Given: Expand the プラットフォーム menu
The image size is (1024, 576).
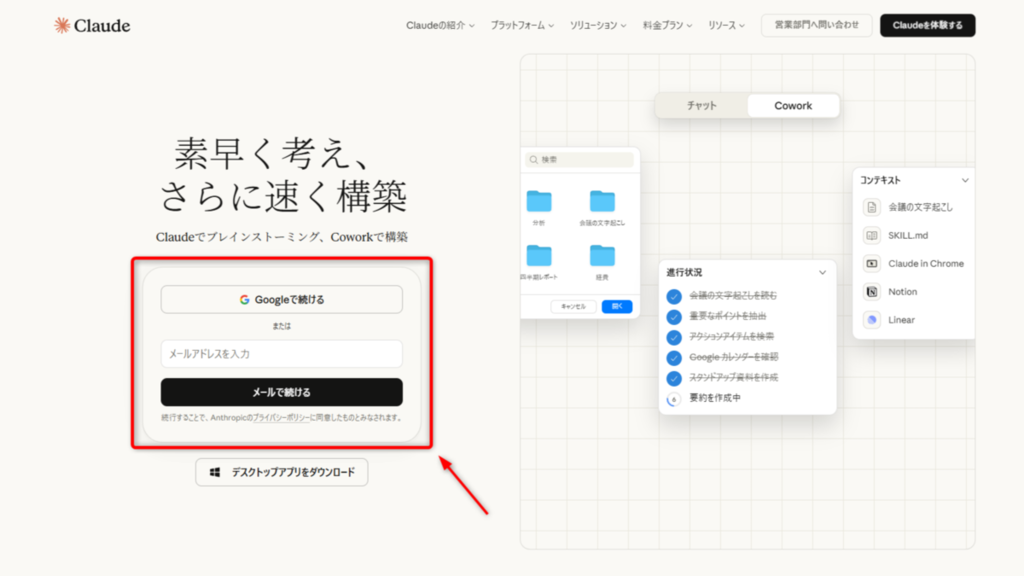Looking at the screenshot, I should click(x=522, y=25).
